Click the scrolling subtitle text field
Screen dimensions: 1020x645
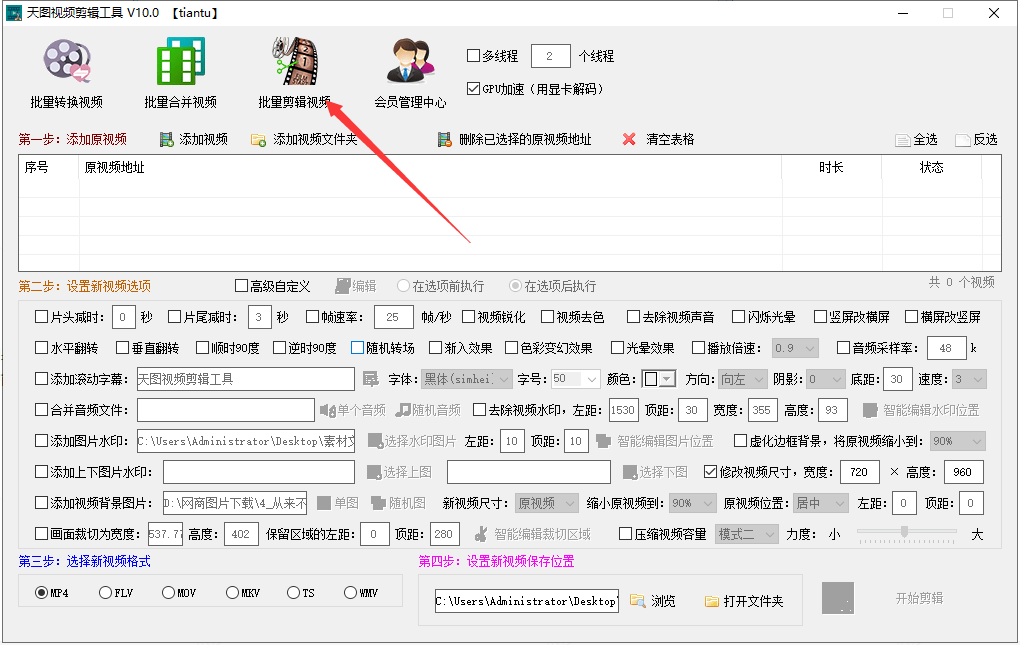[x=245, y=379]
